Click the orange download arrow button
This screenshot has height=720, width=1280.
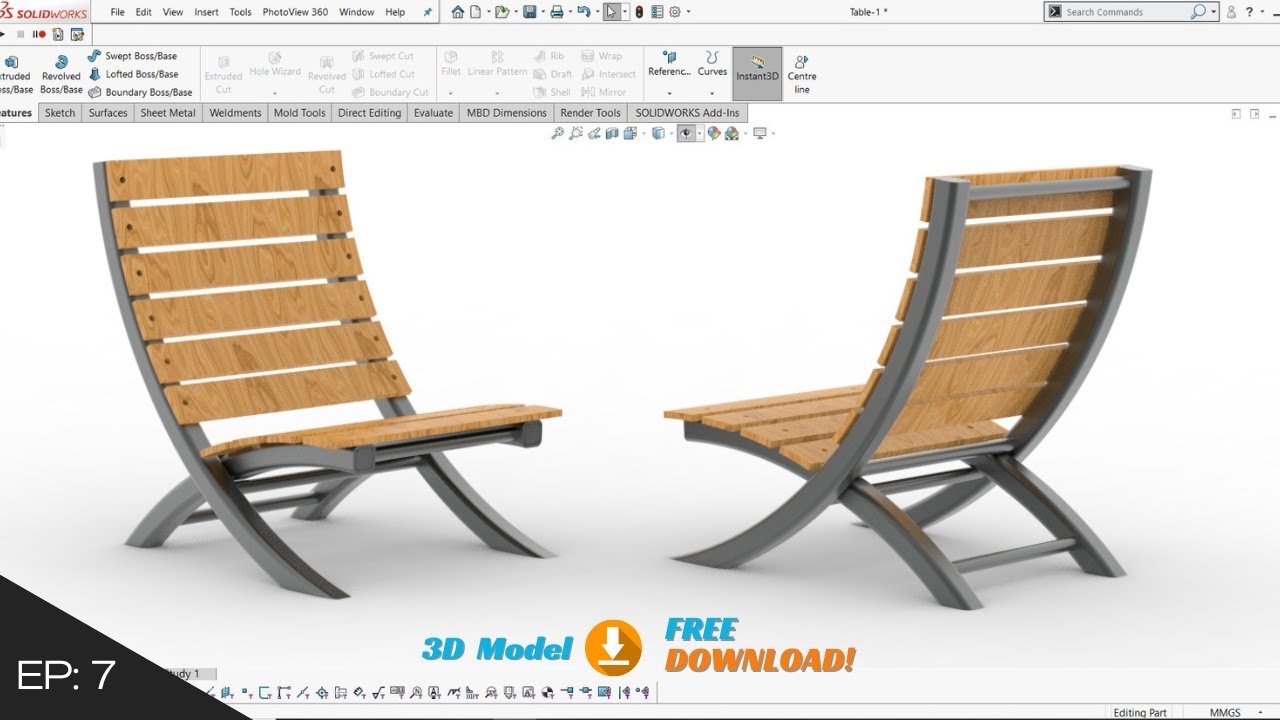tap(613, 647)
